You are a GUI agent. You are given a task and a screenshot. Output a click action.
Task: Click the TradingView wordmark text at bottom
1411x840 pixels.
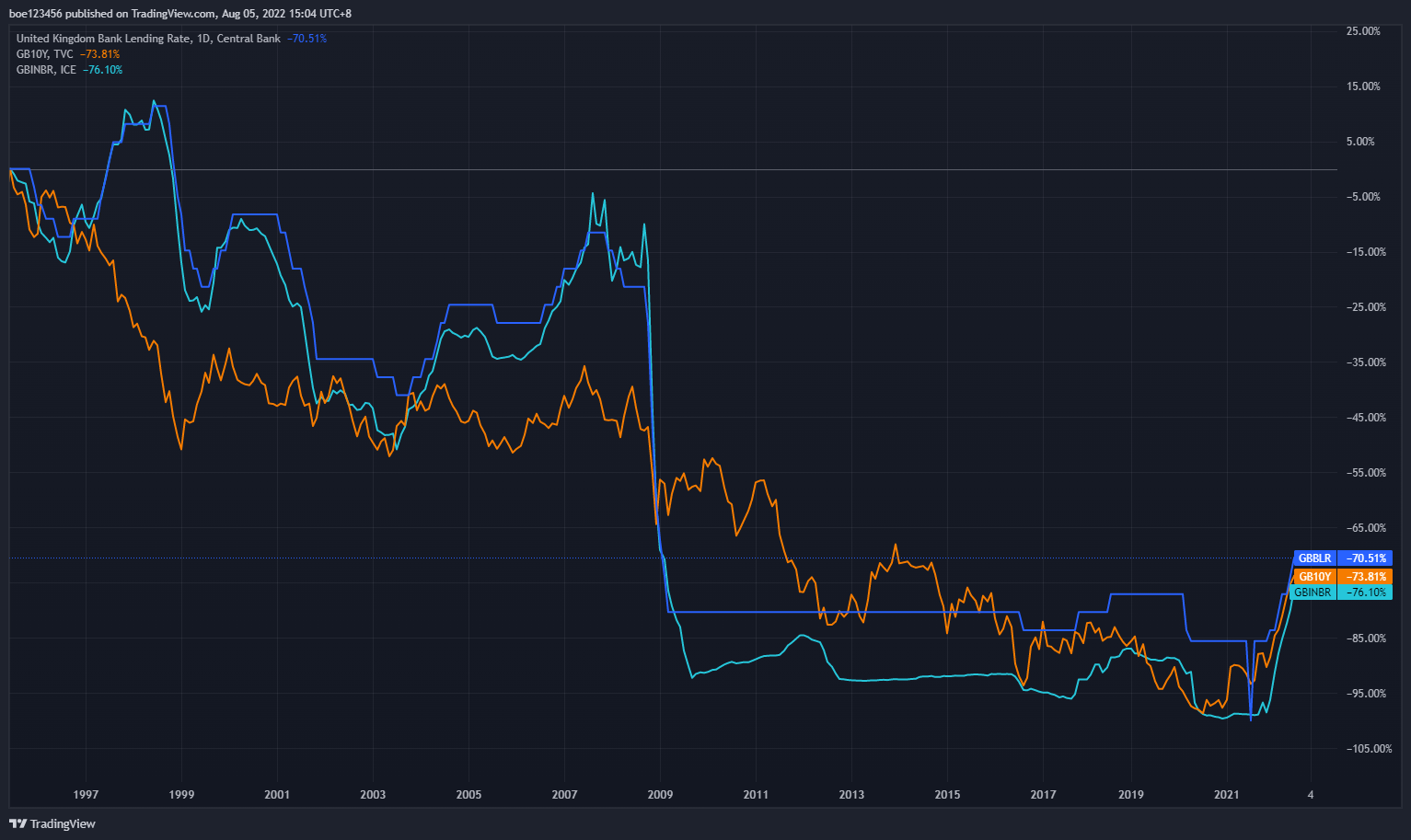pyautogui.click(x=63, y=823)
